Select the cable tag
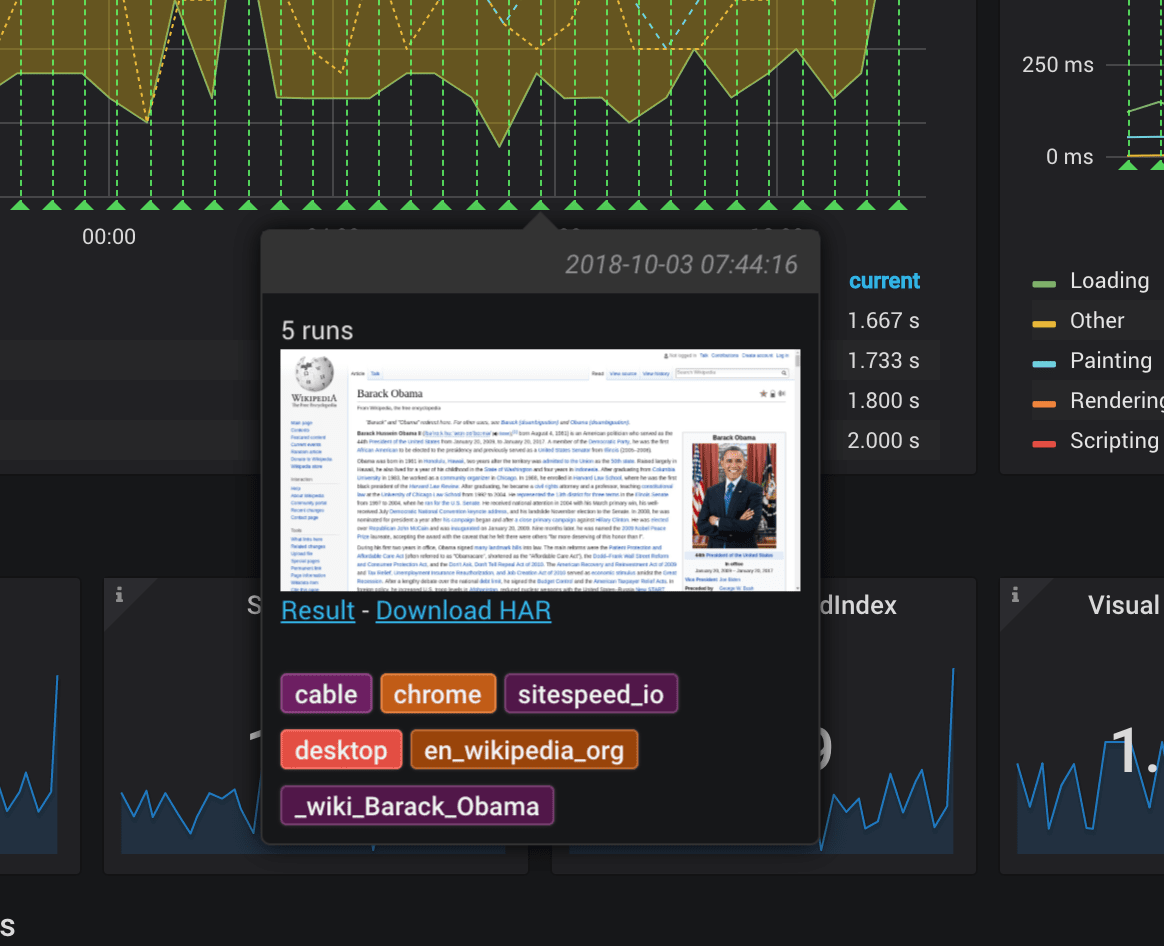 coord(326,694)
